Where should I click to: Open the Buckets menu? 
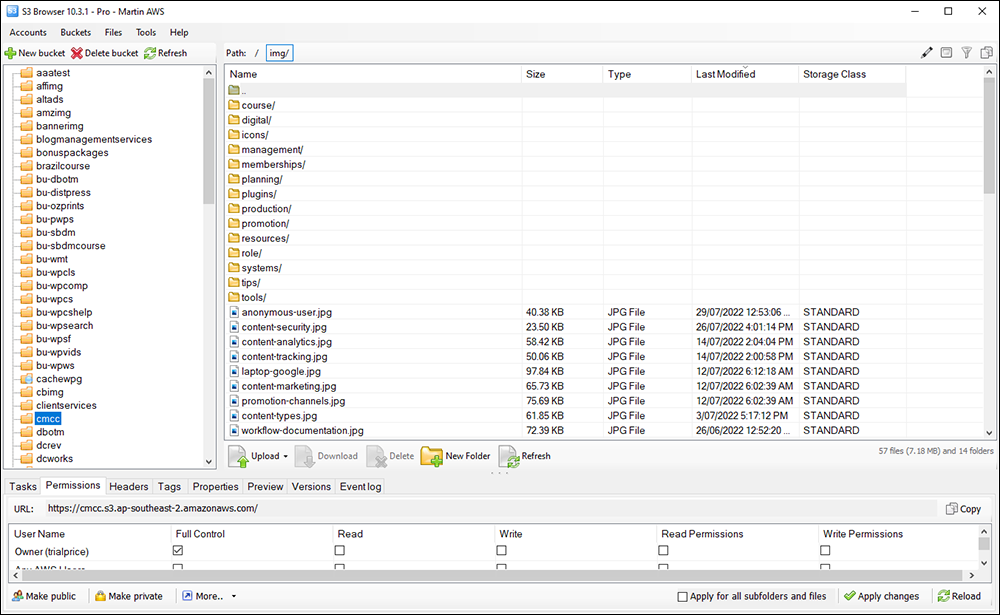pyautogui.click(x=76, y=33)
